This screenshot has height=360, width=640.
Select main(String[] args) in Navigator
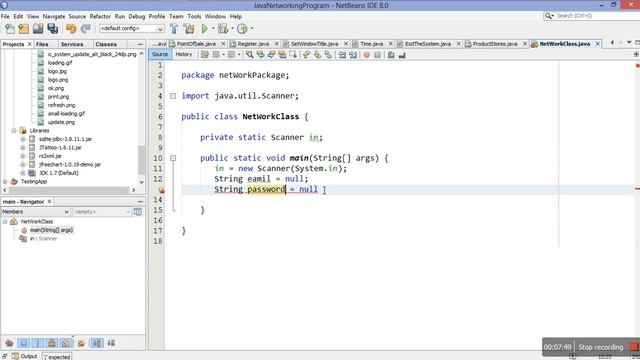[51, 230]
